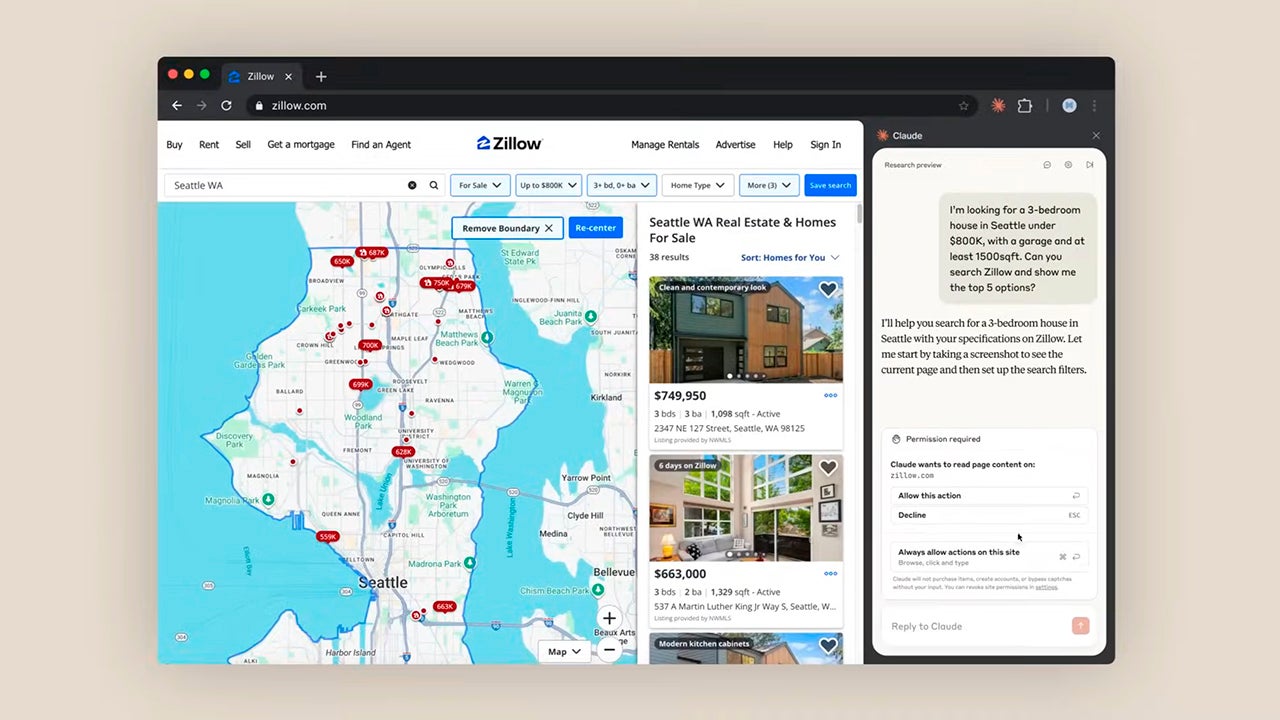The width and height of the screenshot is (1280, 720).
Task: Allow this action for Claude
Action: (x=988, y=496)
